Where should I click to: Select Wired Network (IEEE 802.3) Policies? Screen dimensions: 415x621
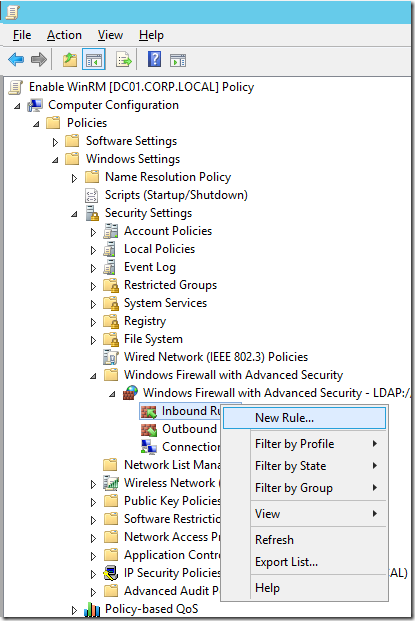coord(216,357)
